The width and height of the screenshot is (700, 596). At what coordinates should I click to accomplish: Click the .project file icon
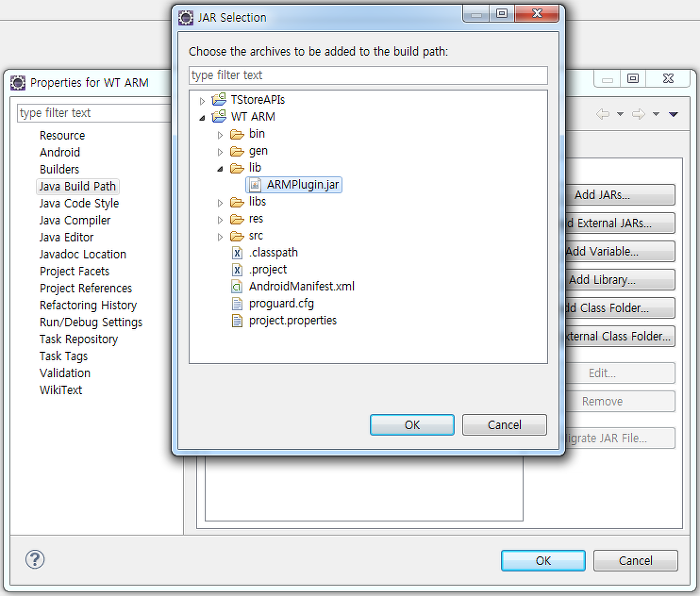tap(237, 270)
